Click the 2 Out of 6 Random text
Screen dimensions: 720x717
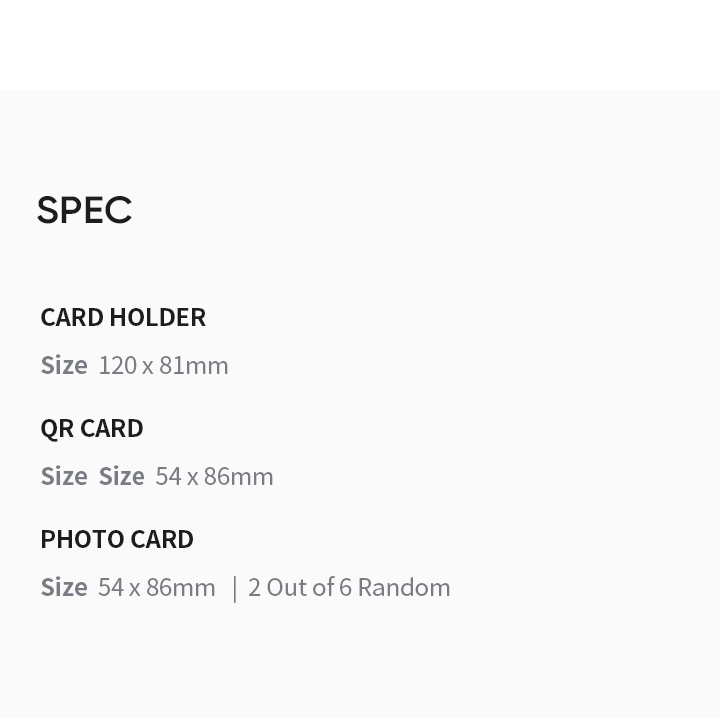(x=349, y=587)
